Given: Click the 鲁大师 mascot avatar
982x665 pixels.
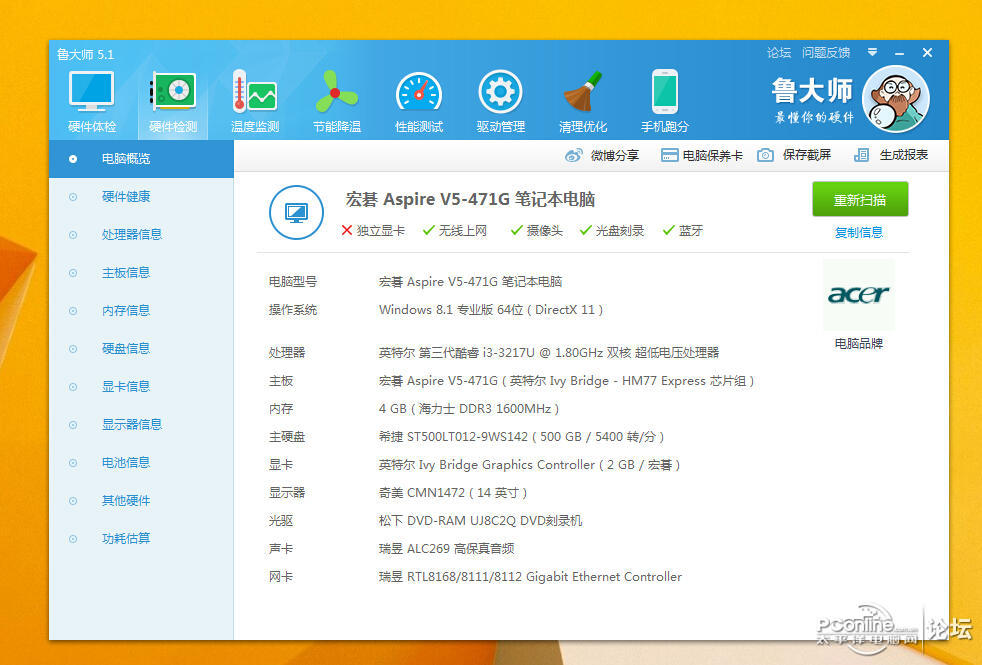Looking at the screenshot, I should (896, 99).
